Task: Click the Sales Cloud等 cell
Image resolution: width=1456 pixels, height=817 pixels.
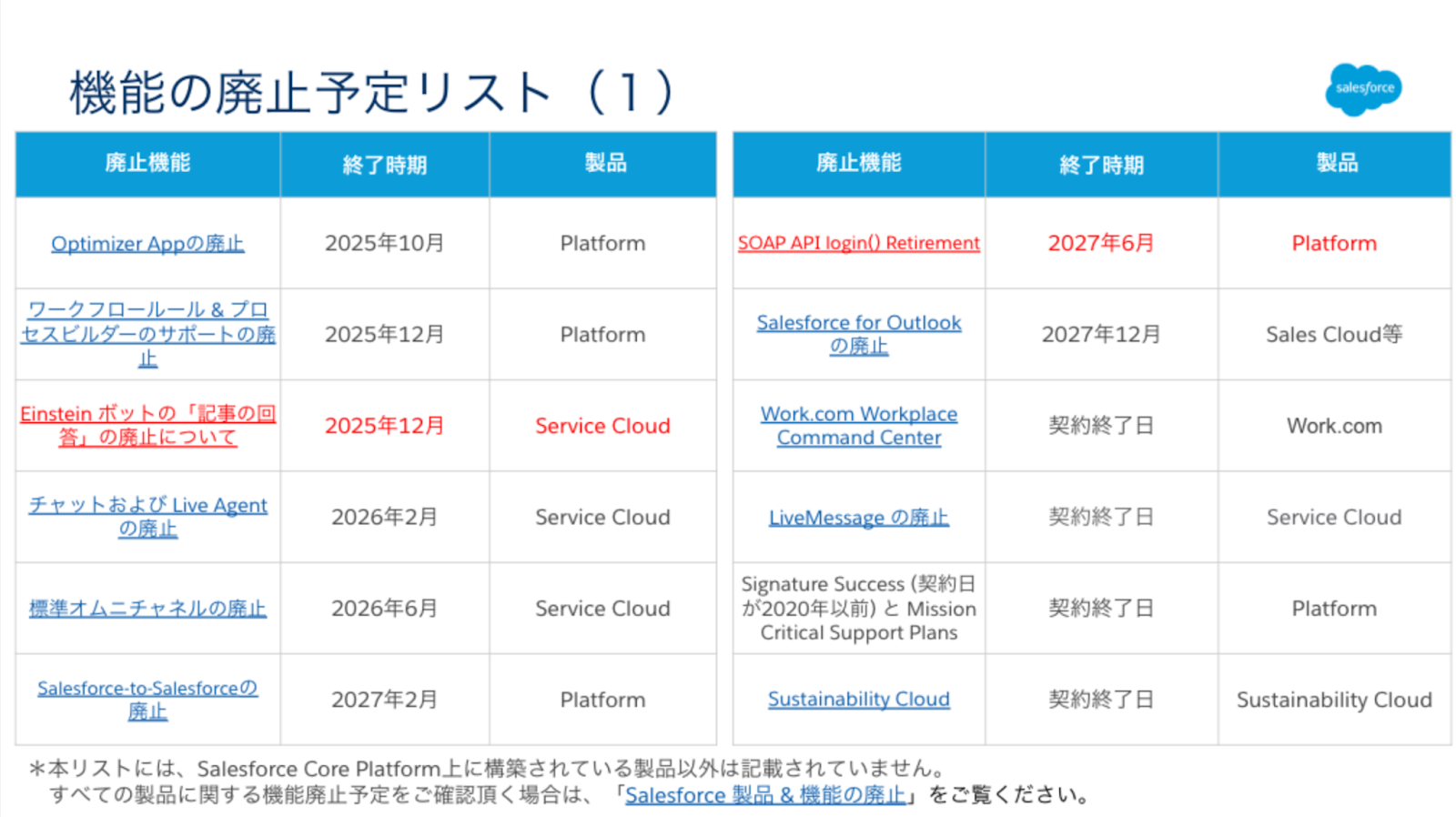Action: coord(1334,334)
